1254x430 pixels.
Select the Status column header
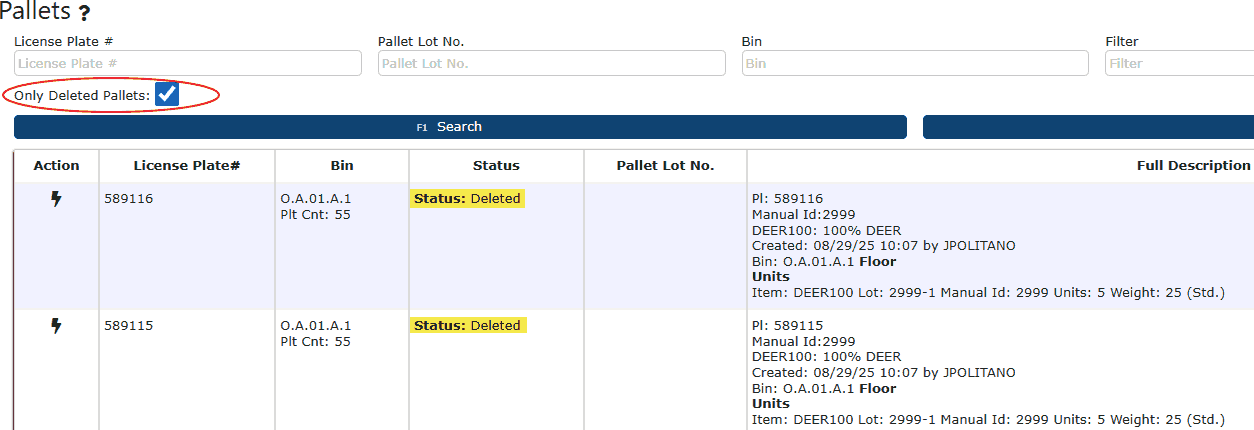click(x=496, y=166)
